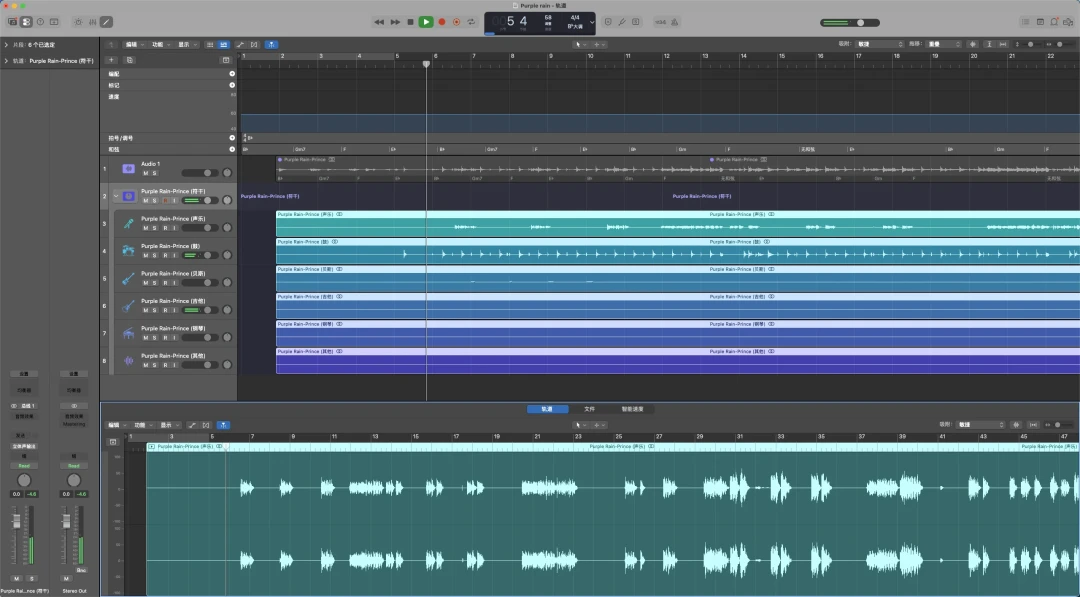The height and width of the screenshot is (597, 1080).
Task: Click the bar 5 playhead marker in the ruler
Action: coord(426,63)
